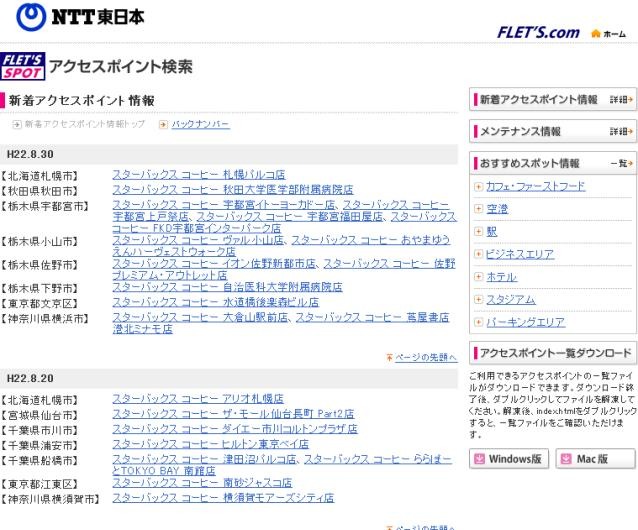Viewport: 638px width, 530px height.
Task: Expand plus icon next to スタジアム
Action: (478, 300)
